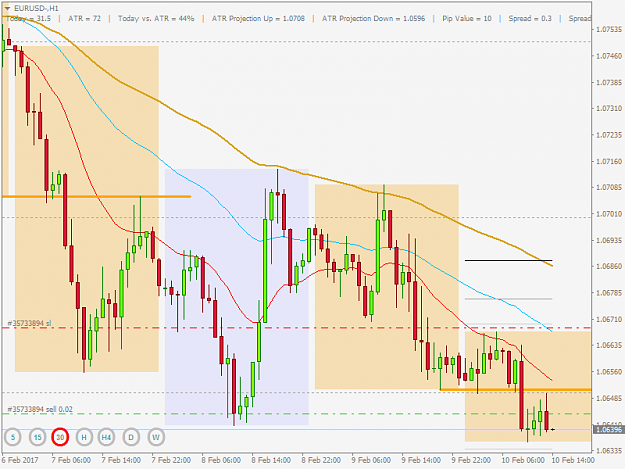Viewport: 625px width, 469px height.
Task: Click the 1.07535 price scale label
Action: pos(609,30)
